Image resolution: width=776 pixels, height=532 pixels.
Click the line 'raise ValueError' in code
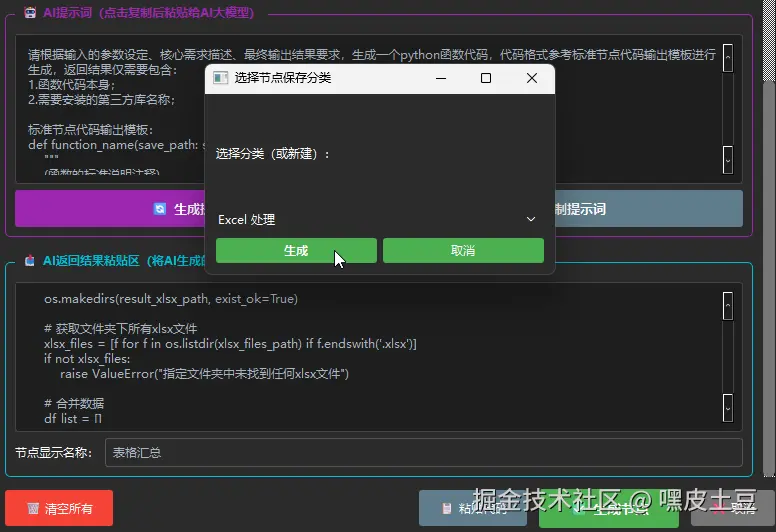pyautogui.click(x=204, y=374)
